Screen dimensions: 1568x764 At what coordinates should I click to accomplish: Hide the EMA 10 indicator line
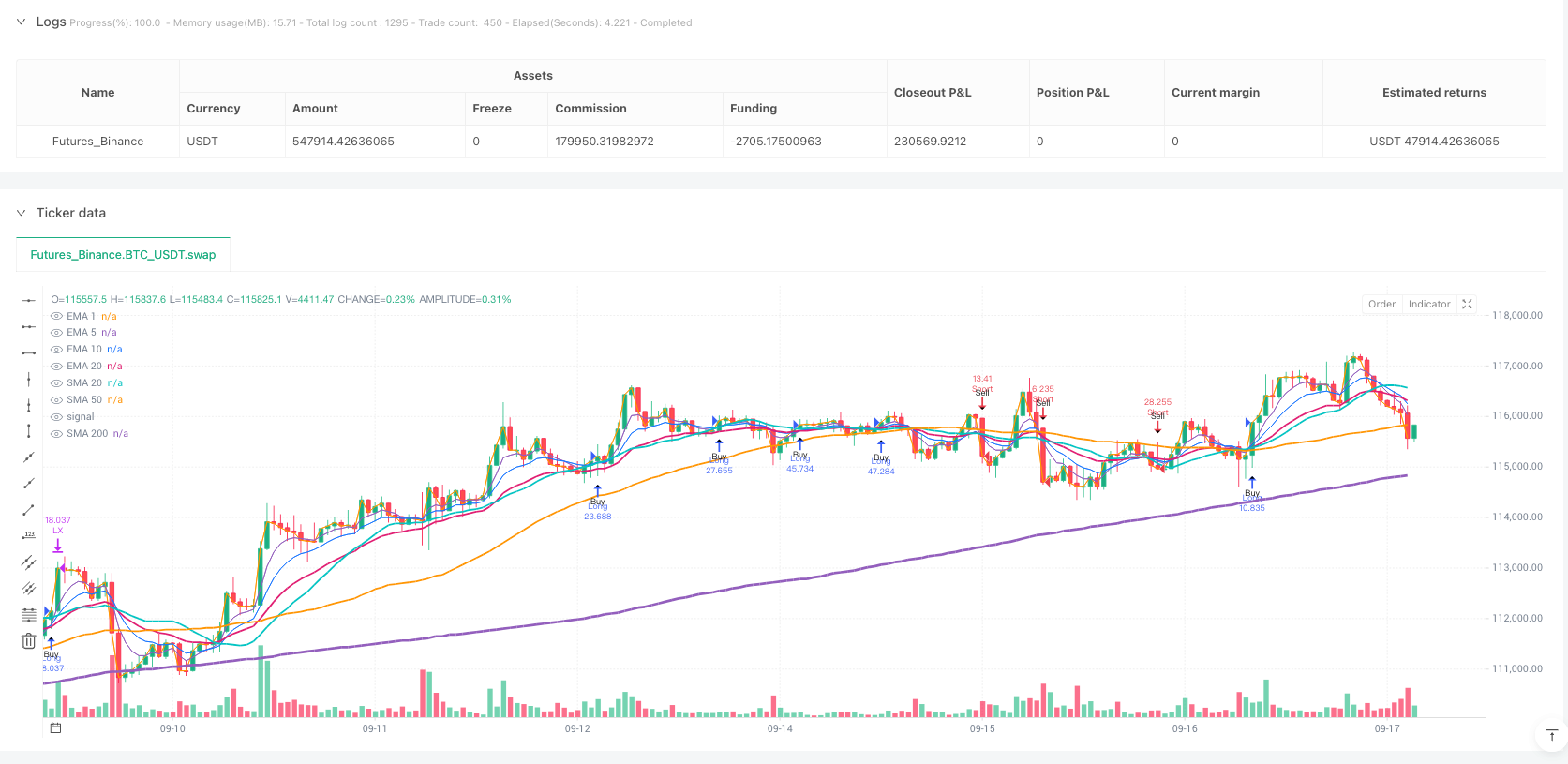tap(57, 350)
